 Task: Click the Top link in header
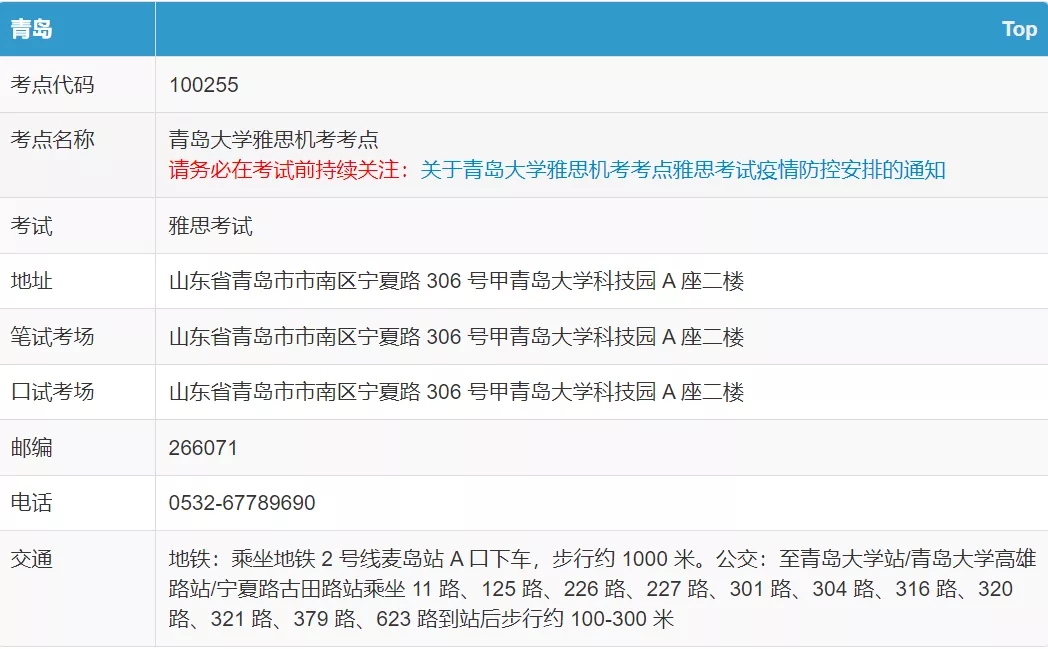click(x=1019, y=29)
